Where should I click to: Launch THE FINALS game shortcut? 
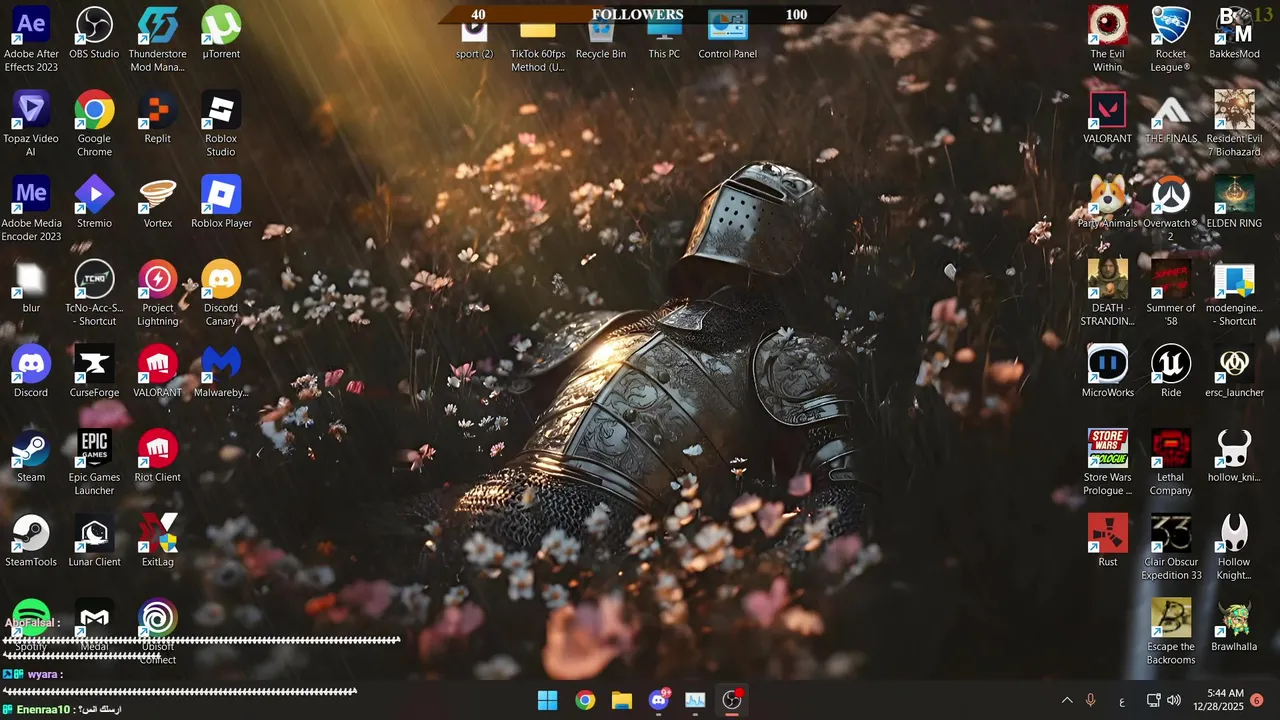1171,118
